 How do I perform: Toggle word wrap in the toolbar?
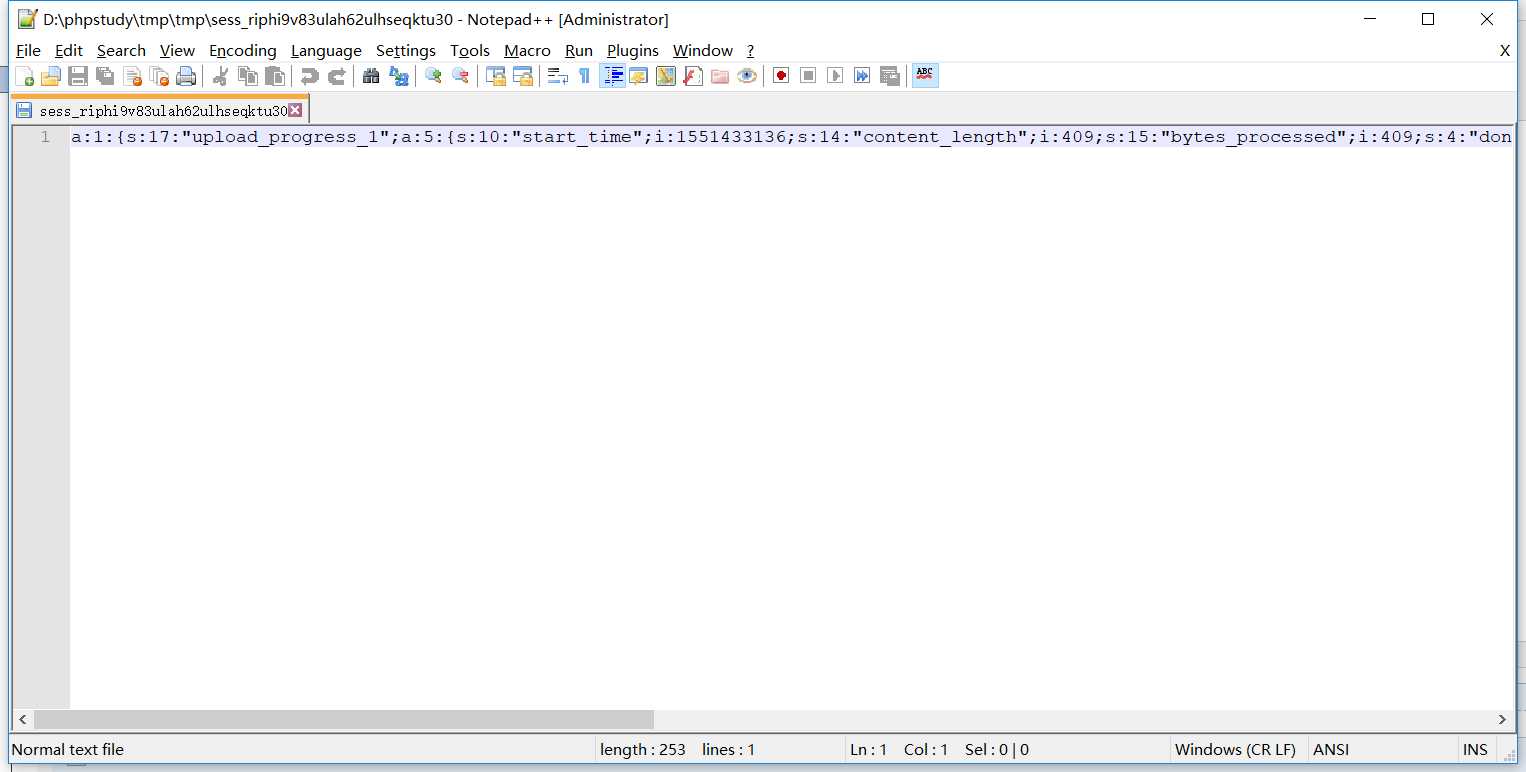557,76
